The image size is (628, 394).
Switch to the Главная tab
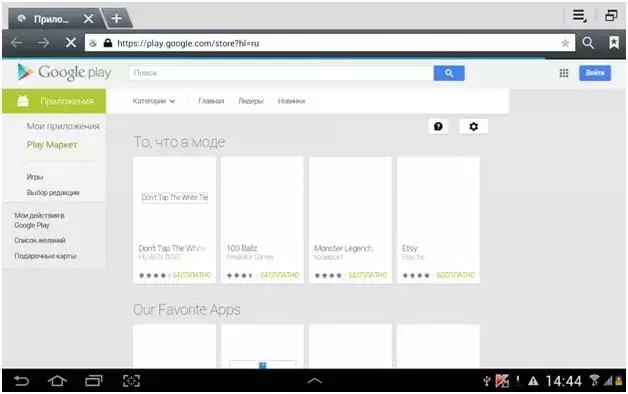211,101
